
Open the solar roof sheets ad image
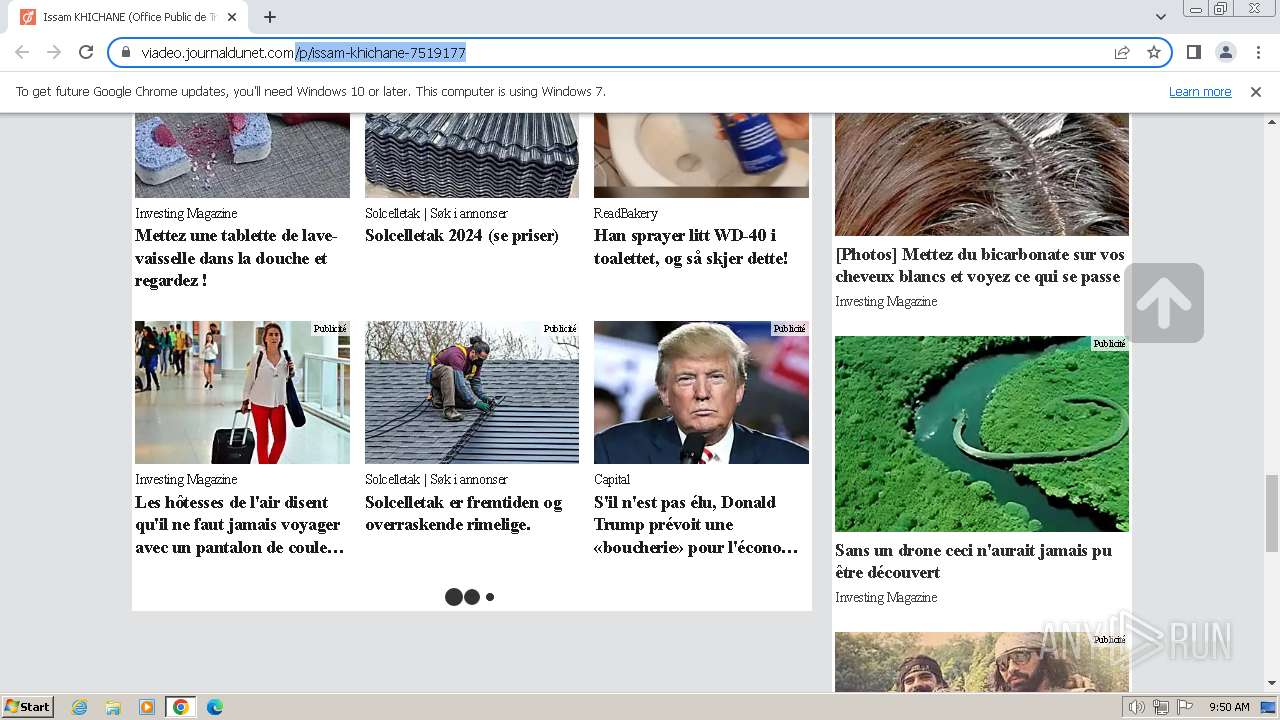tap(472, 155)
